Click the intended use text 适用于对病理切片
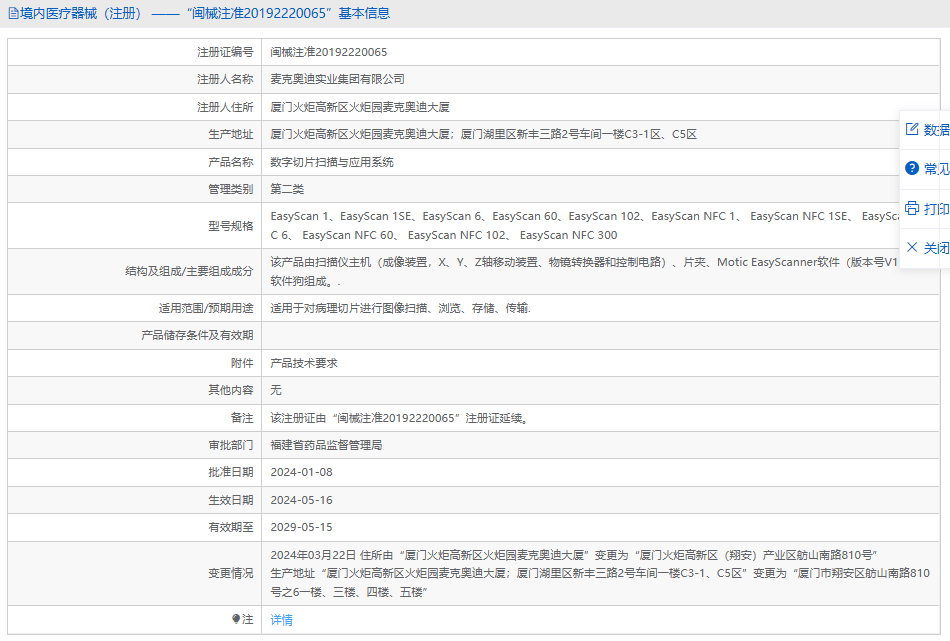Screen dimensions: 950x641 point(400,308)
